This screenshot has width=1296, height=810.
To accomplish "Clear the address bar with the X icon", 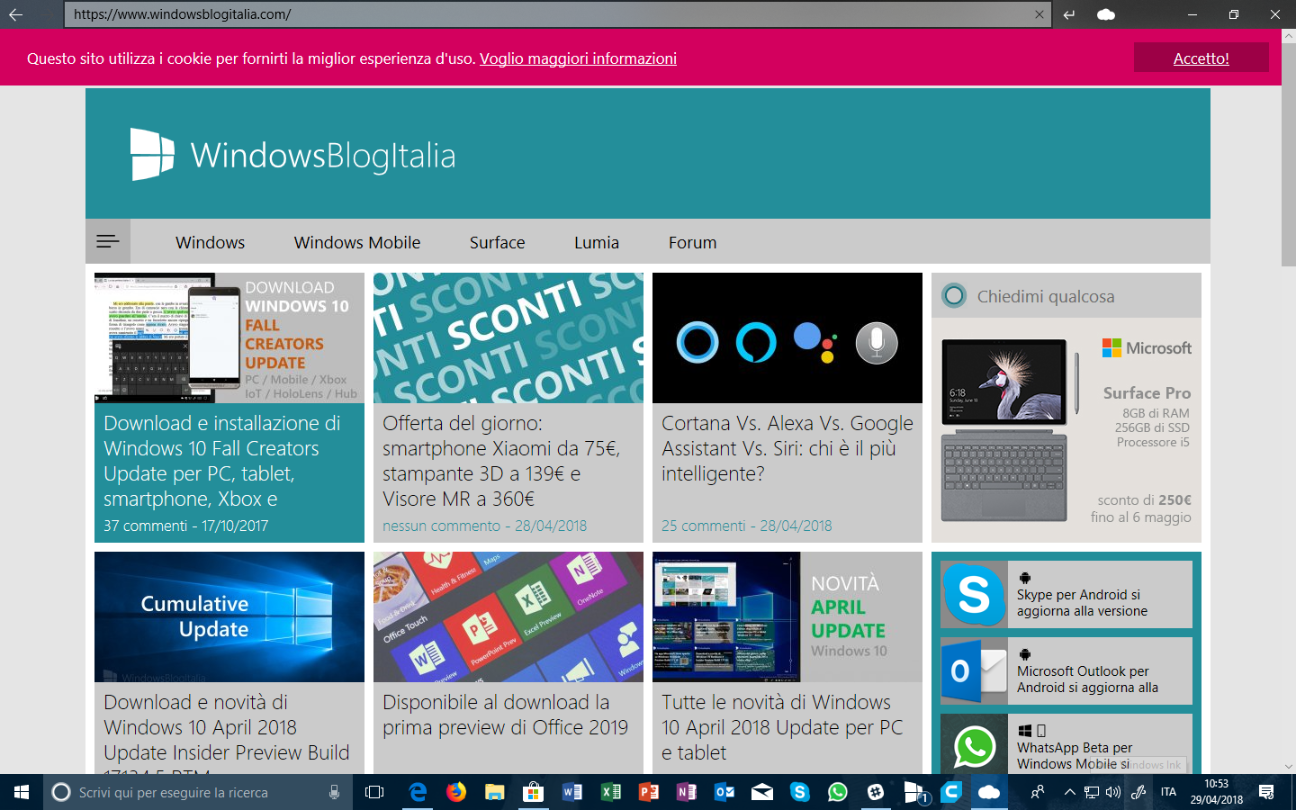I will [x=1040, y=15].
